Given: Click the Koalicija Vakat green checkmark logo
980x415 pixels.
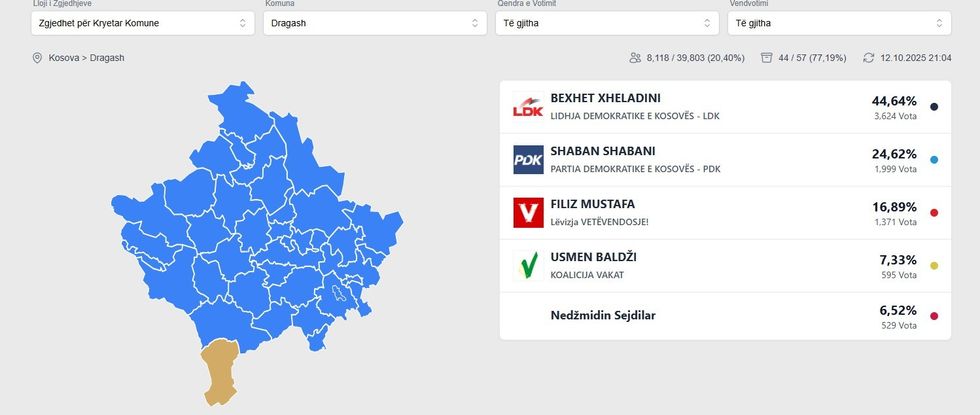Looking at the screenshot, I should click(x=528, y=266).
